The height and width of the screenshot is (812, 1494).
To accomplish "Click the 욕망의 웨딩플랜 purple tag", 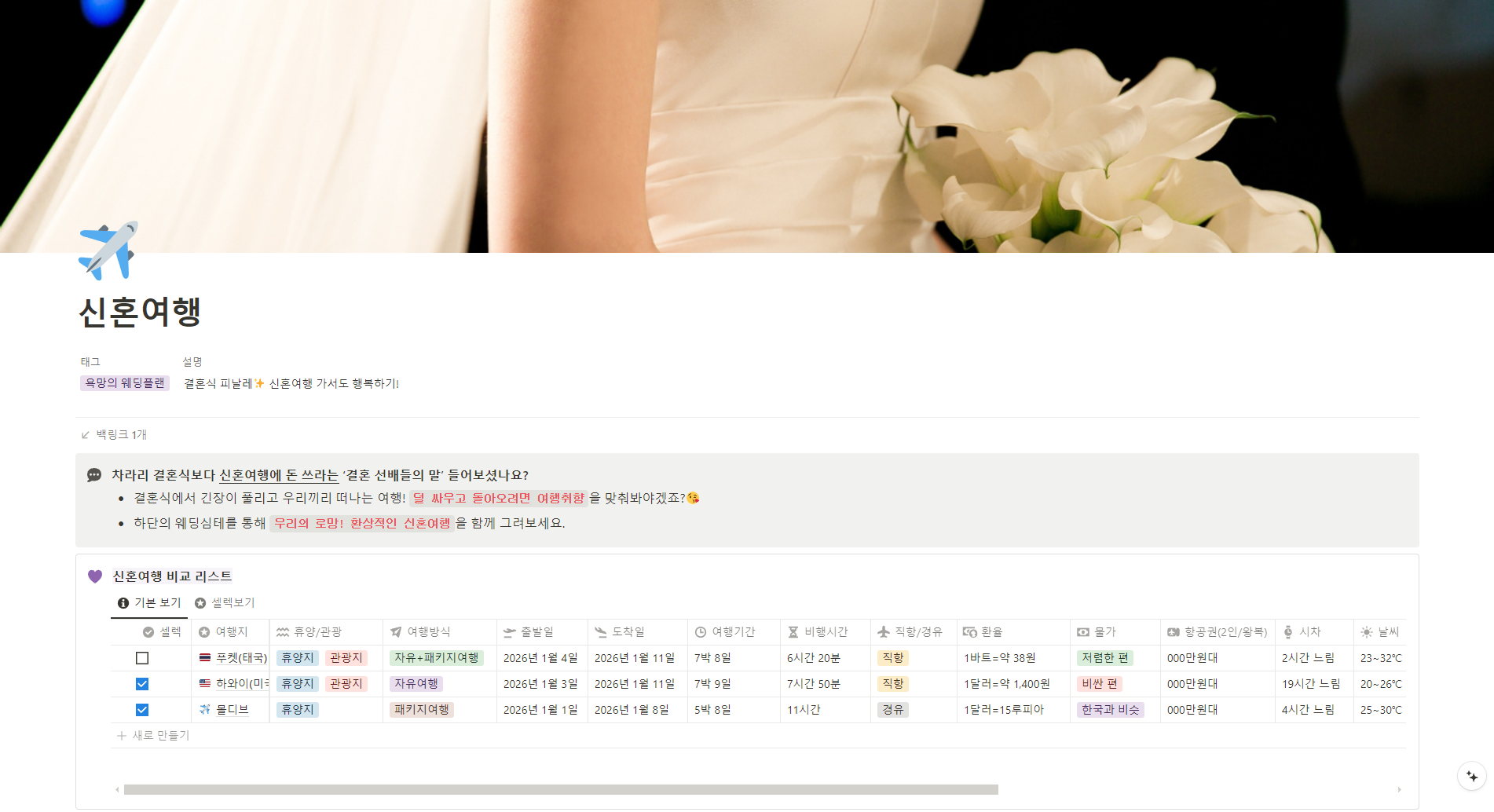I will point(125,383).
